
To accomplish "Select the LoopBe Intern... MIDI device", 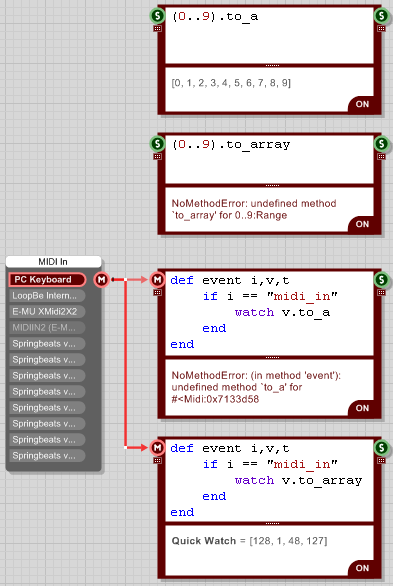I will (x=47, y=296).
